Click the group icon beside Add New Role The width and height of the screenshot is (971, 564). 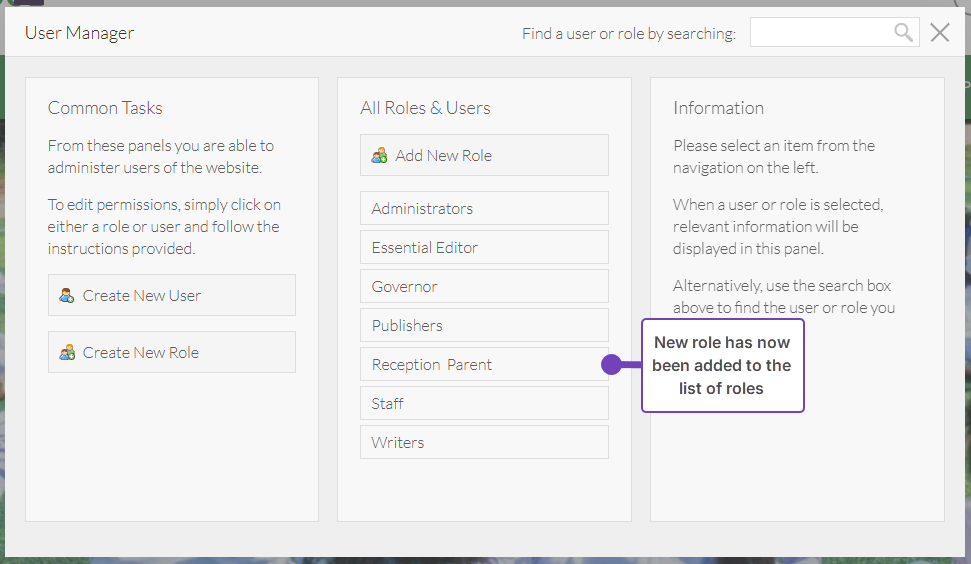coord(379,155)
